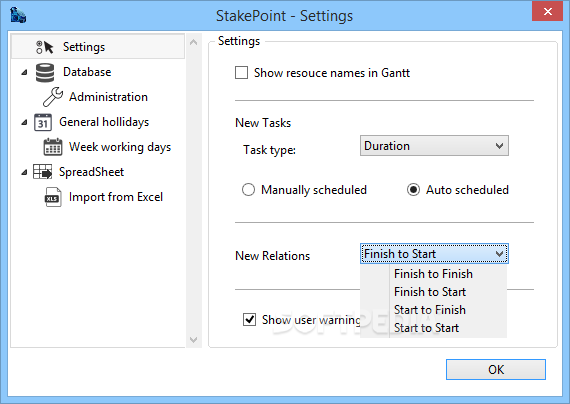Click the Database cylinder icon

coord(45,72)
